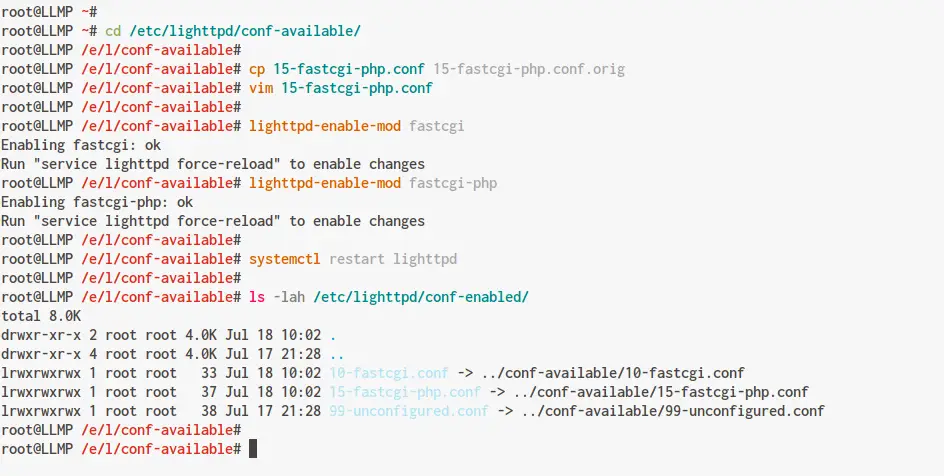Image resolution: width=944 pixels, height=476 pixels.
Task: Click the "Enabling fastcgi-php: ok" output line
Action: (97, 202)
